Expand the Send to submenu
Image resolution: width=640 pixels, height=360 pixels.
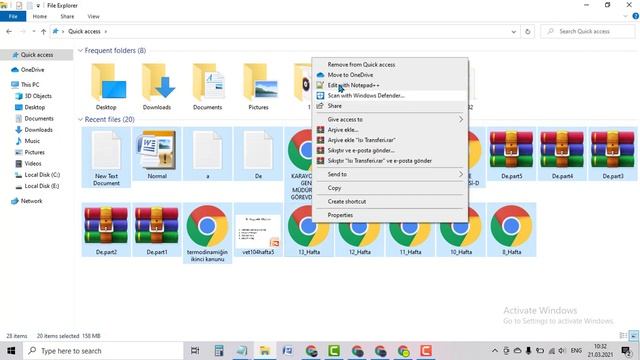pyautogui.click(x=390, y=174)
